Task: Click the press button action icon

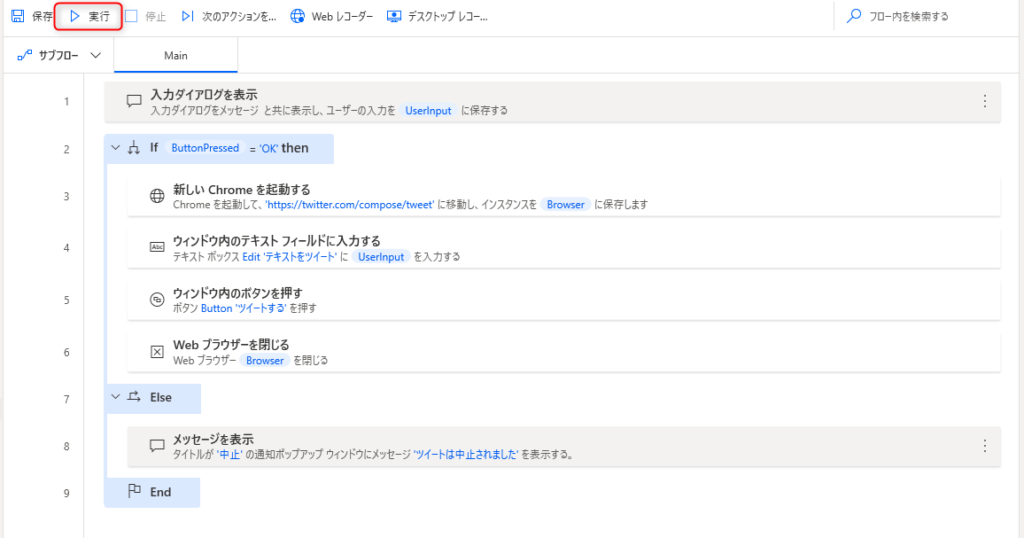Action: click(157, 300)
